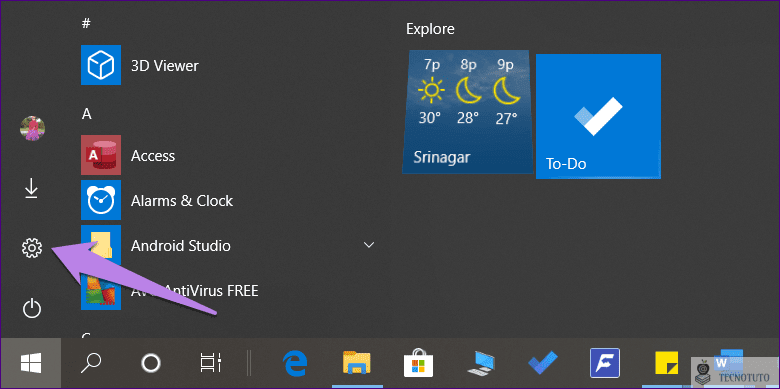The image size is (780, 389).
Task: Select the 'Access' app name
Action: (153, 156)
